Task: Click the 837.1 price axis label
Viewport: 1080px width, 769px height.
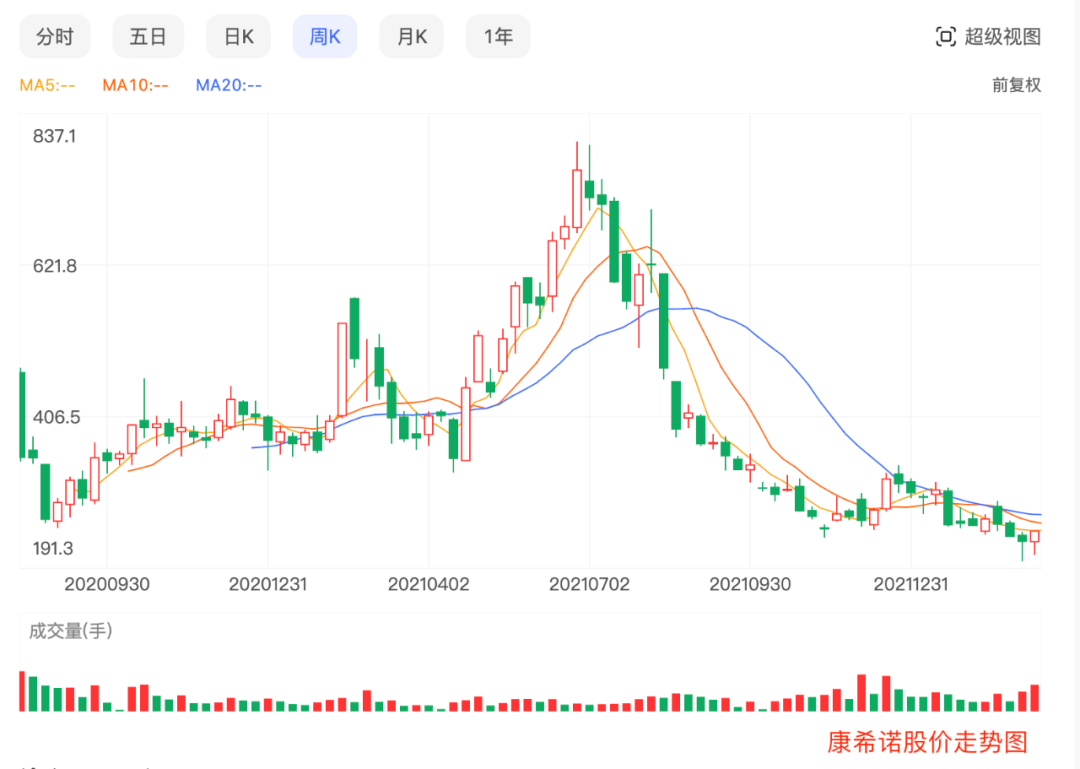Action: (x=54, y=136)
